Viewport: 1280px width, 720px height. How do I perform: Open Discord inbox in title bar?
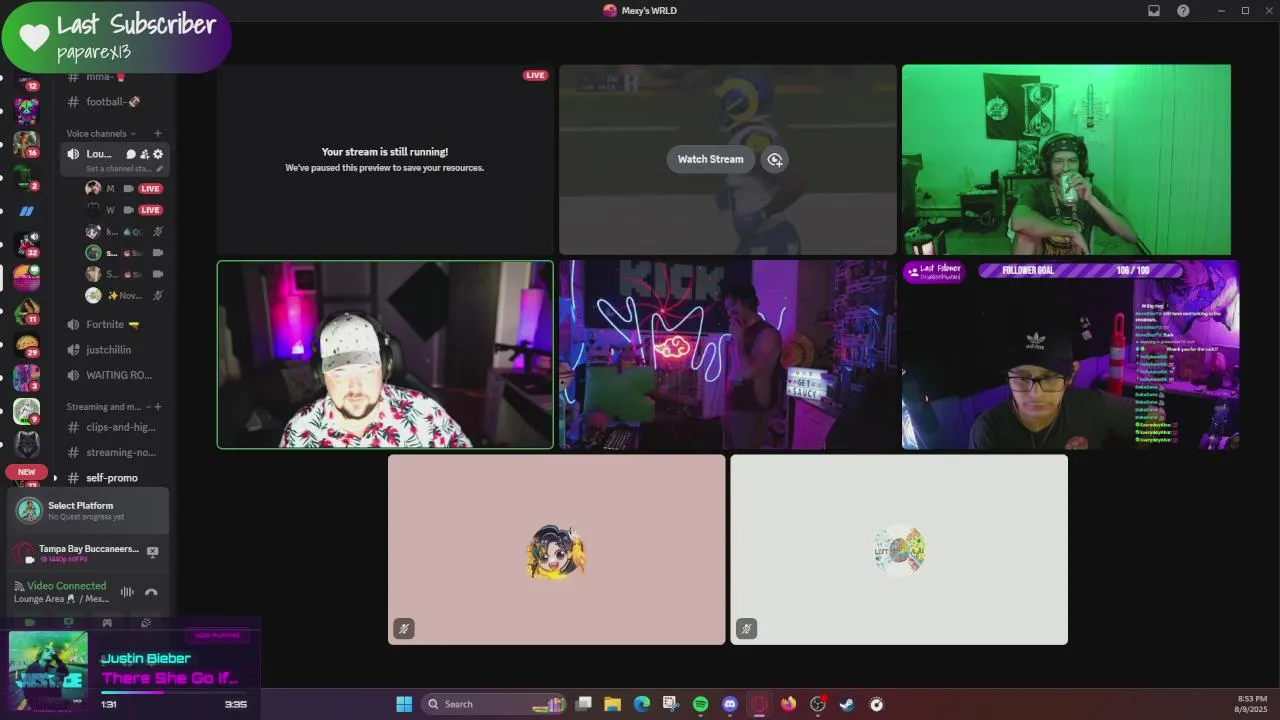pos(1154,11)
